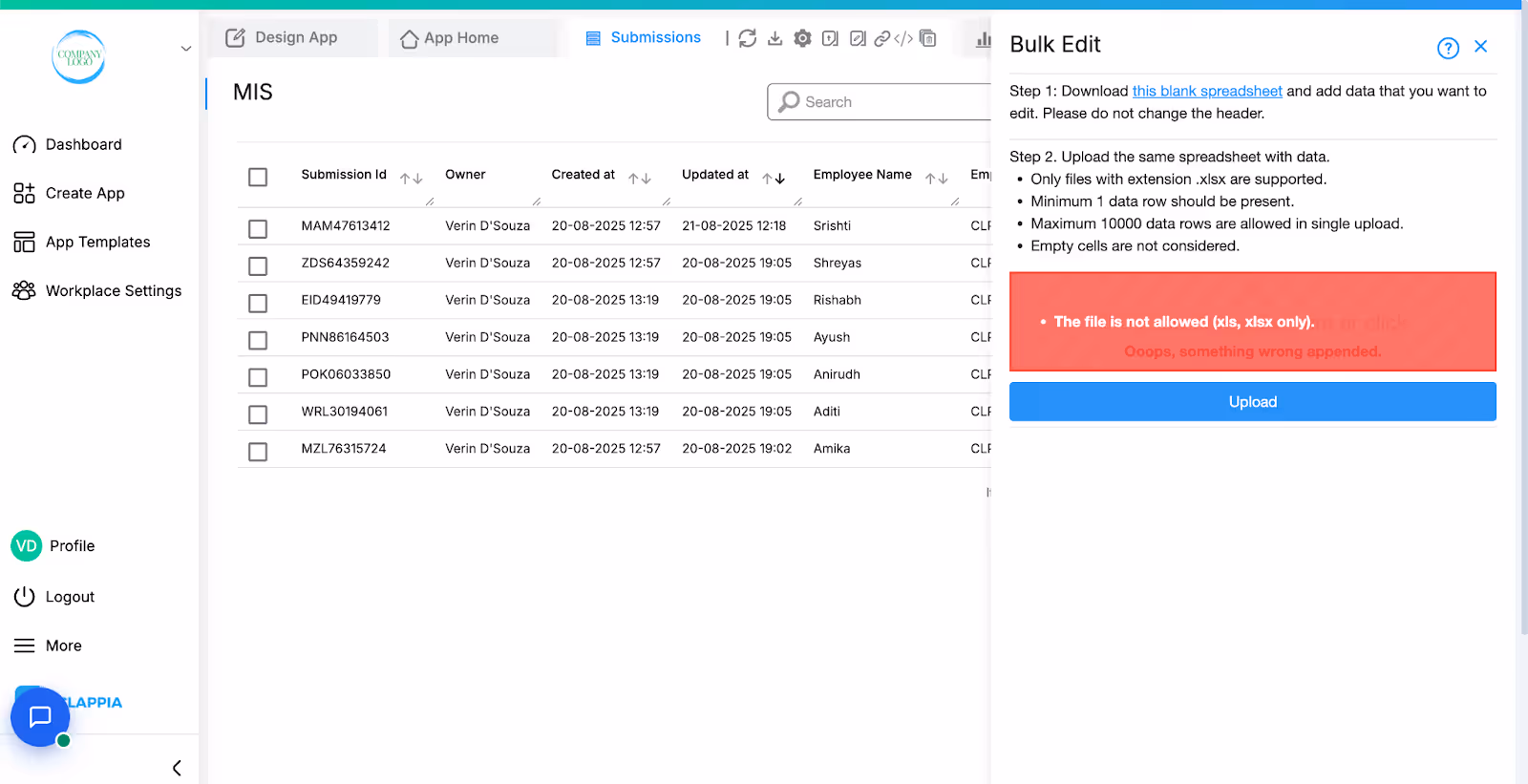Click employee name Amika

[832, 449]
